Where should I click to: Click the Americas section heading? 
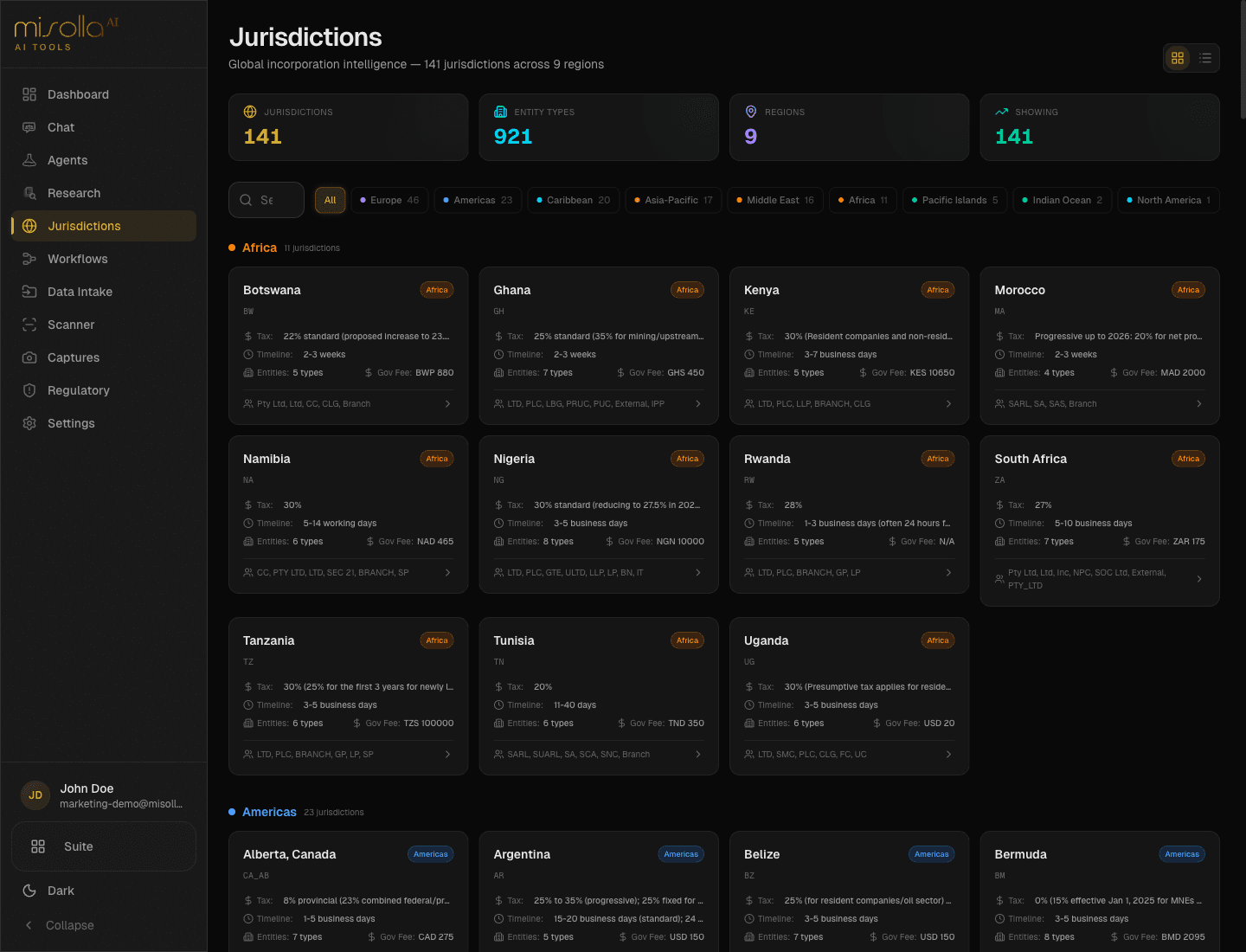269,812
